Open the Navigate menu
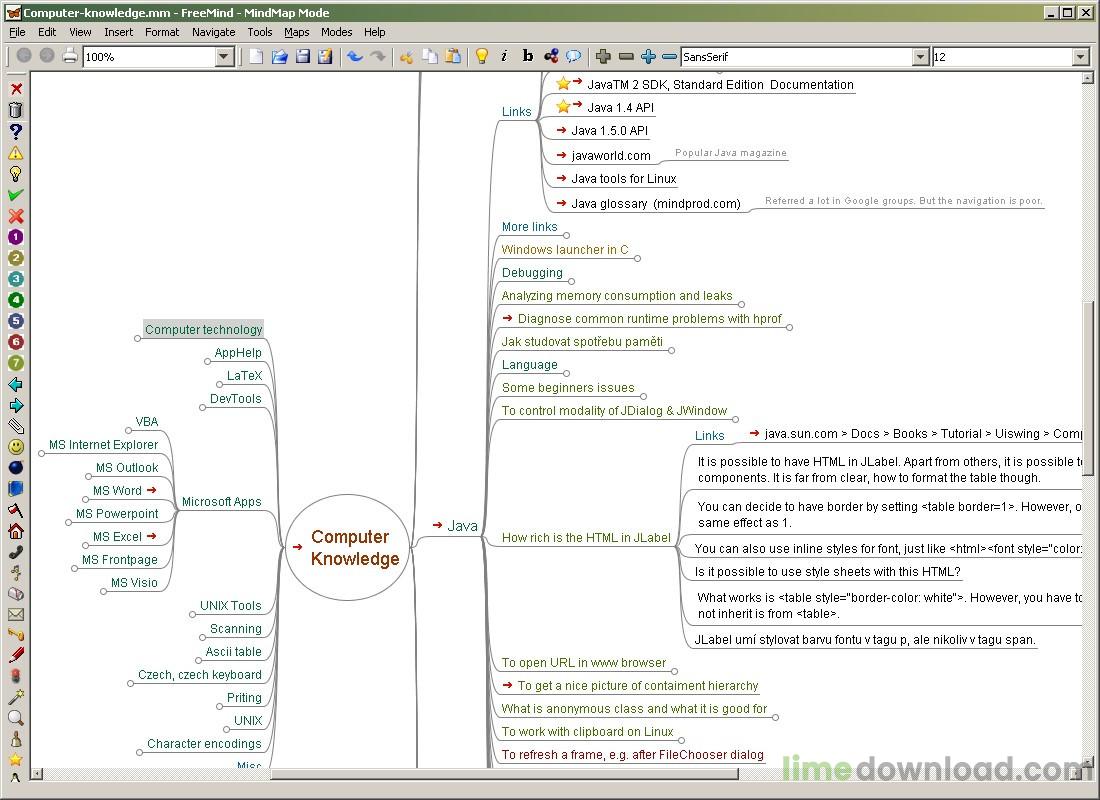This screenshot has height=800, width=1100. 213,32
